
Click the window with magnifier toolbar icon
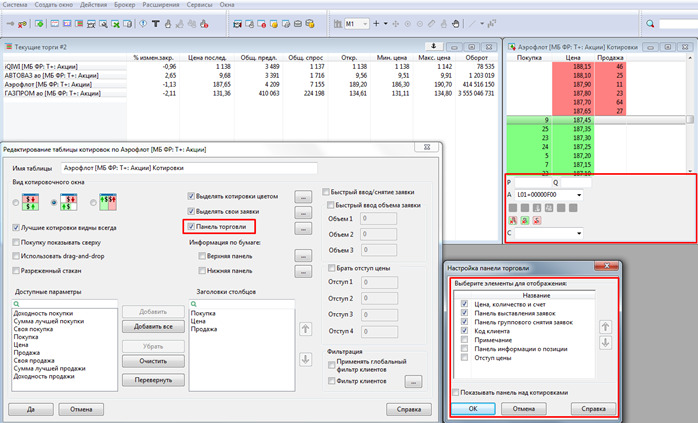[103, 24]
